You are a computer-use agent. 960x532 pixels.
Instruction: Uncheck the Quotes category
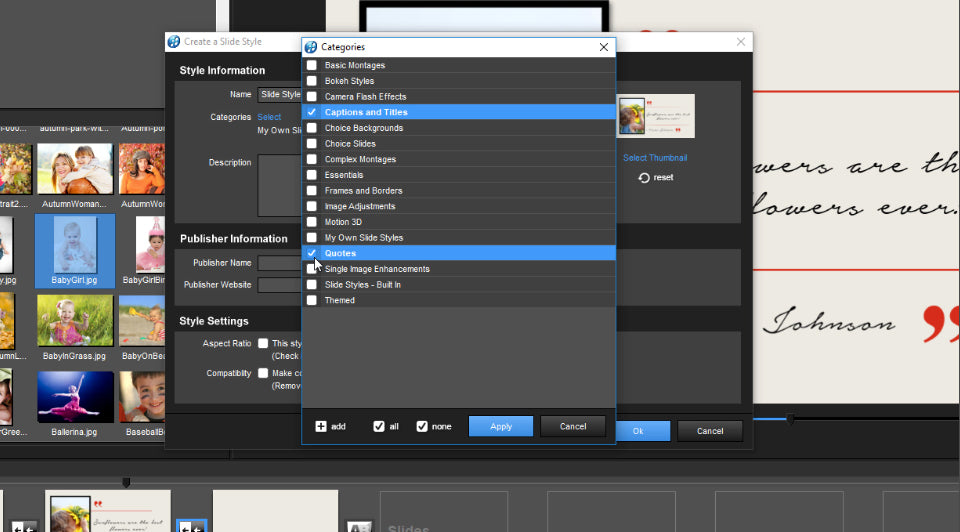(312, 253)
